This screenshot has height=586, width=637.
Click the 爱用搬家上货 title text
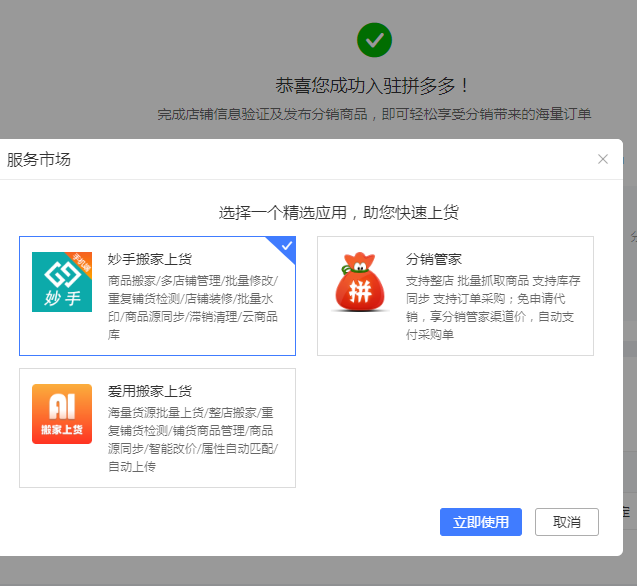pos(150,391)
